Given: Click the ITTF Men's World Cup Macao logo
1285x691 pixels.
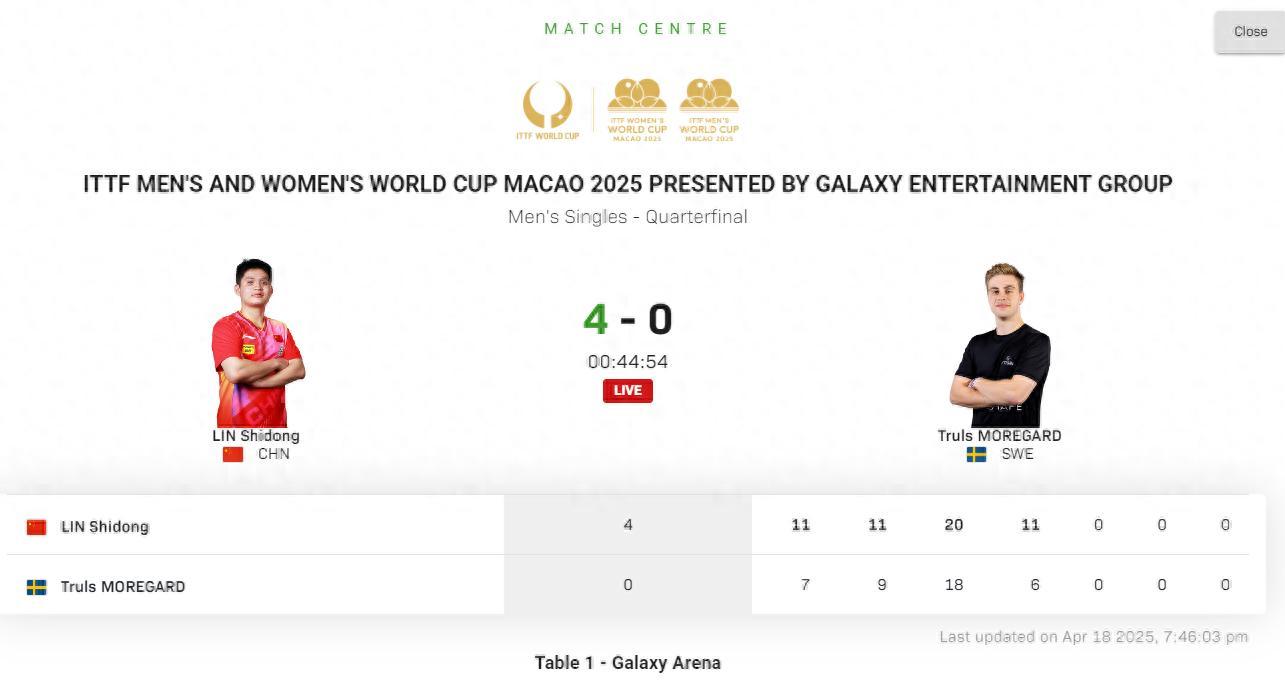Looking at the screenshot, I should 709,110.
